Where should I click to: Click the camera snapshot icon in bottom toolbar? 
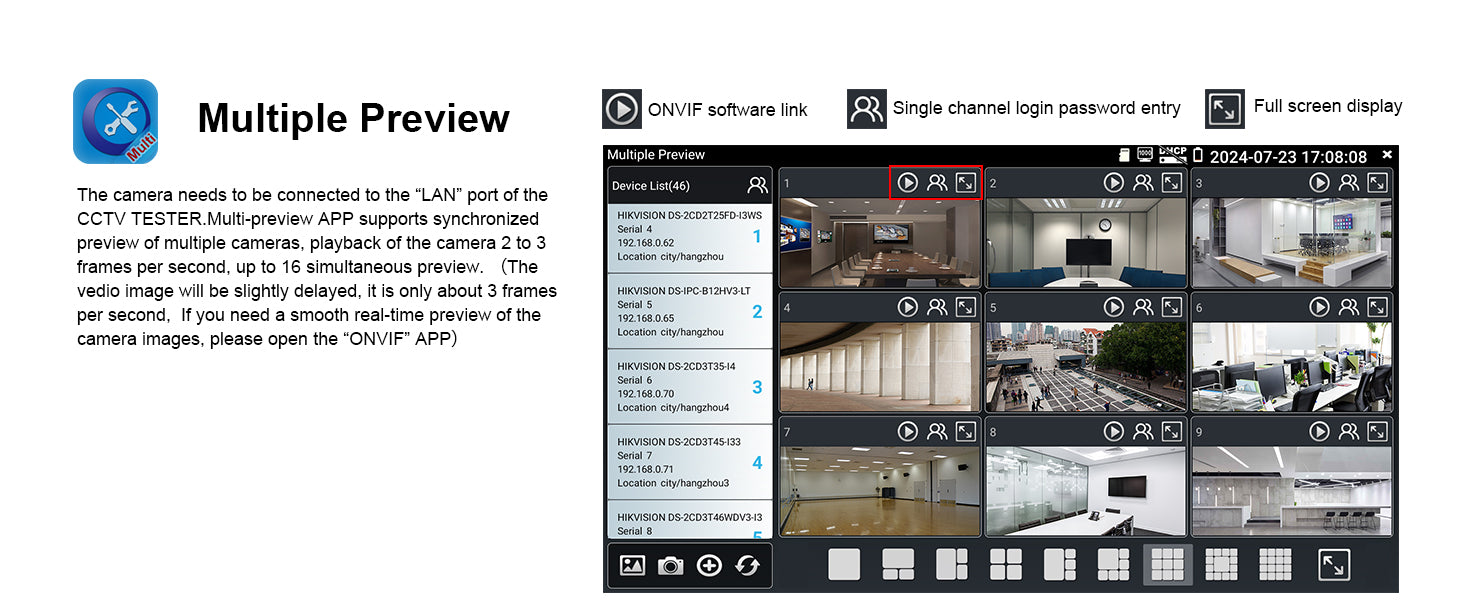pyautogui.click(x=670, y=566)
